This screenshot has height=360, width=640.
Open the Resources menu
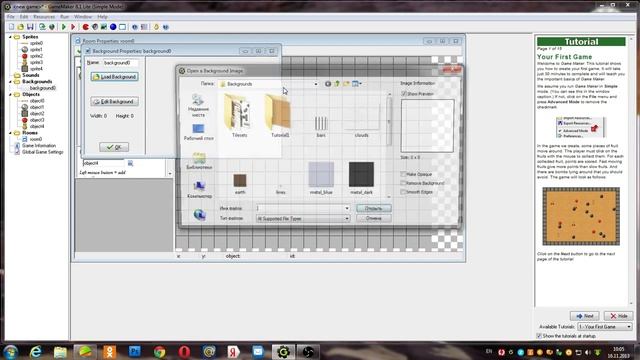[44, 17]
